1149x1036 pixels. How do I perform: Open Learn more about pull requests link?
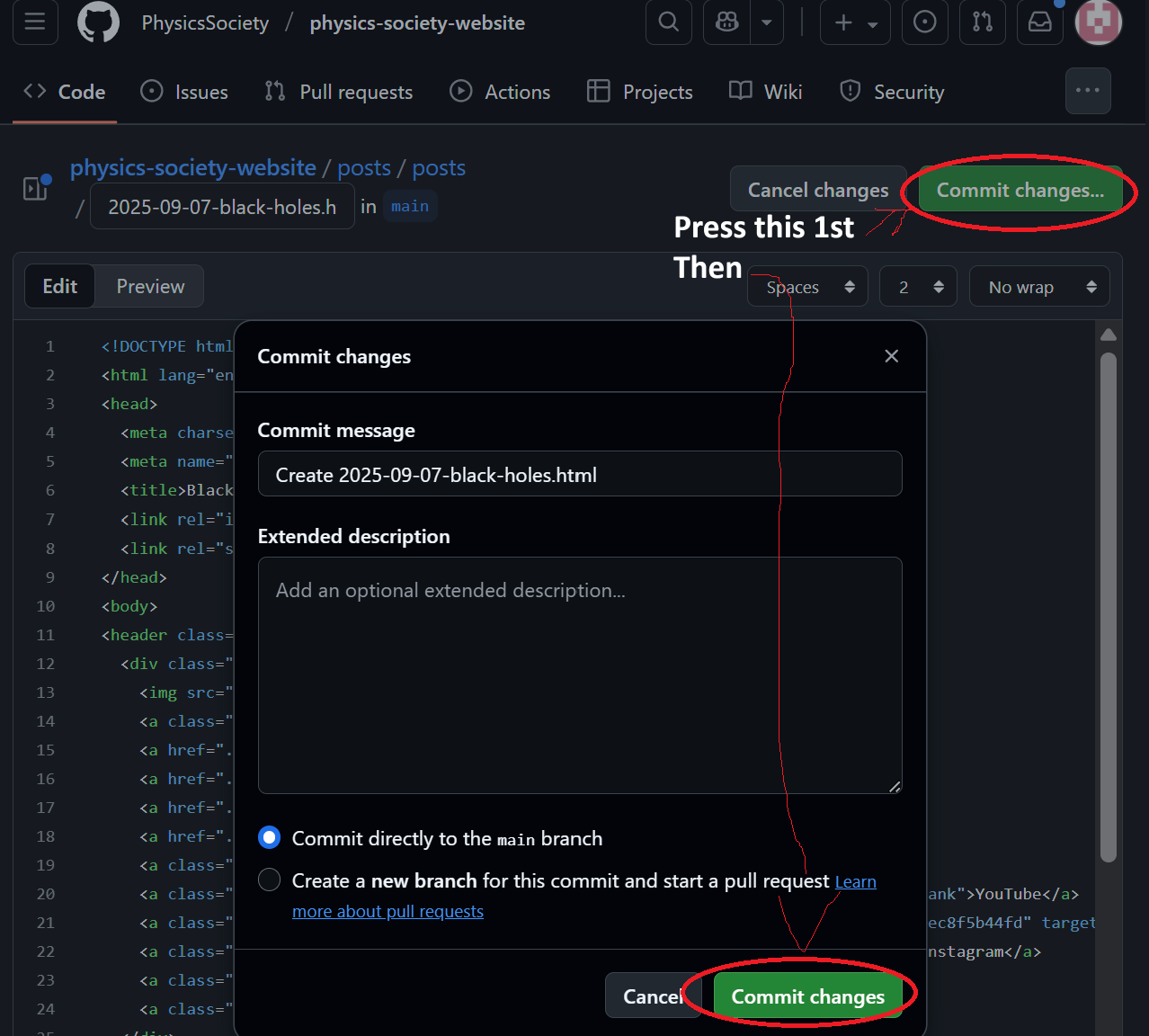click(x=388, y=910)
